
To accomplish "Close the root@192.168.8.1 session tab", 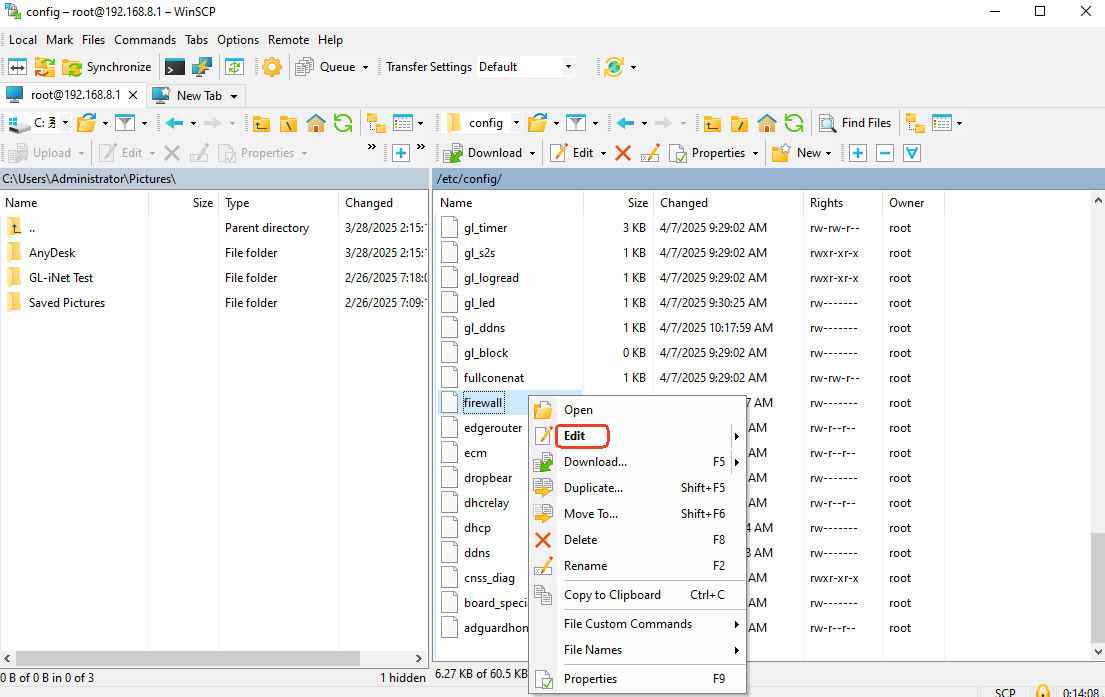I will [x=132, y=95].
